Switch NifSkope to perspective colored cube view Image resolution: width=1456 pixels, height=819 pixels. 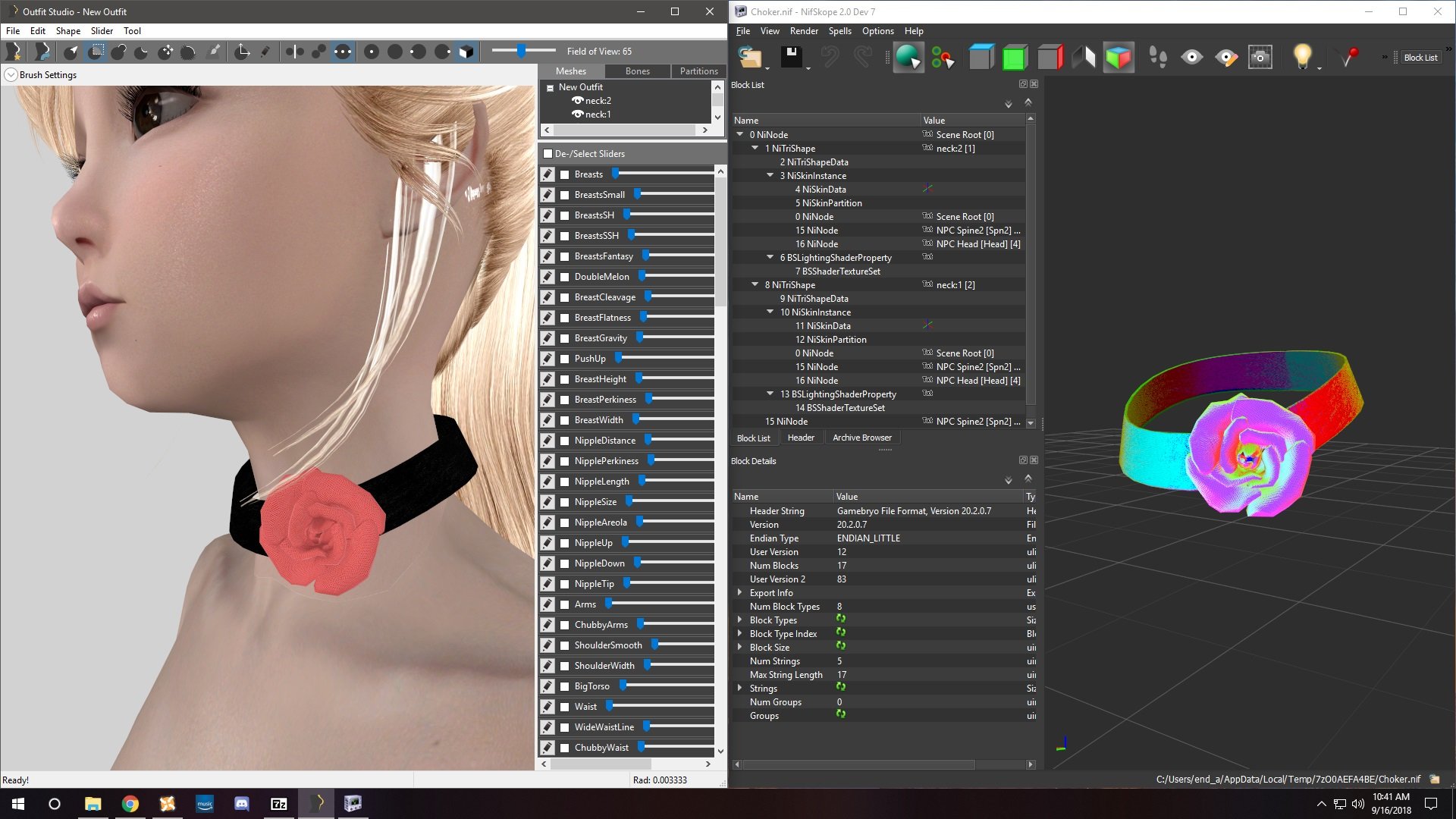[x=1119, y=58]
